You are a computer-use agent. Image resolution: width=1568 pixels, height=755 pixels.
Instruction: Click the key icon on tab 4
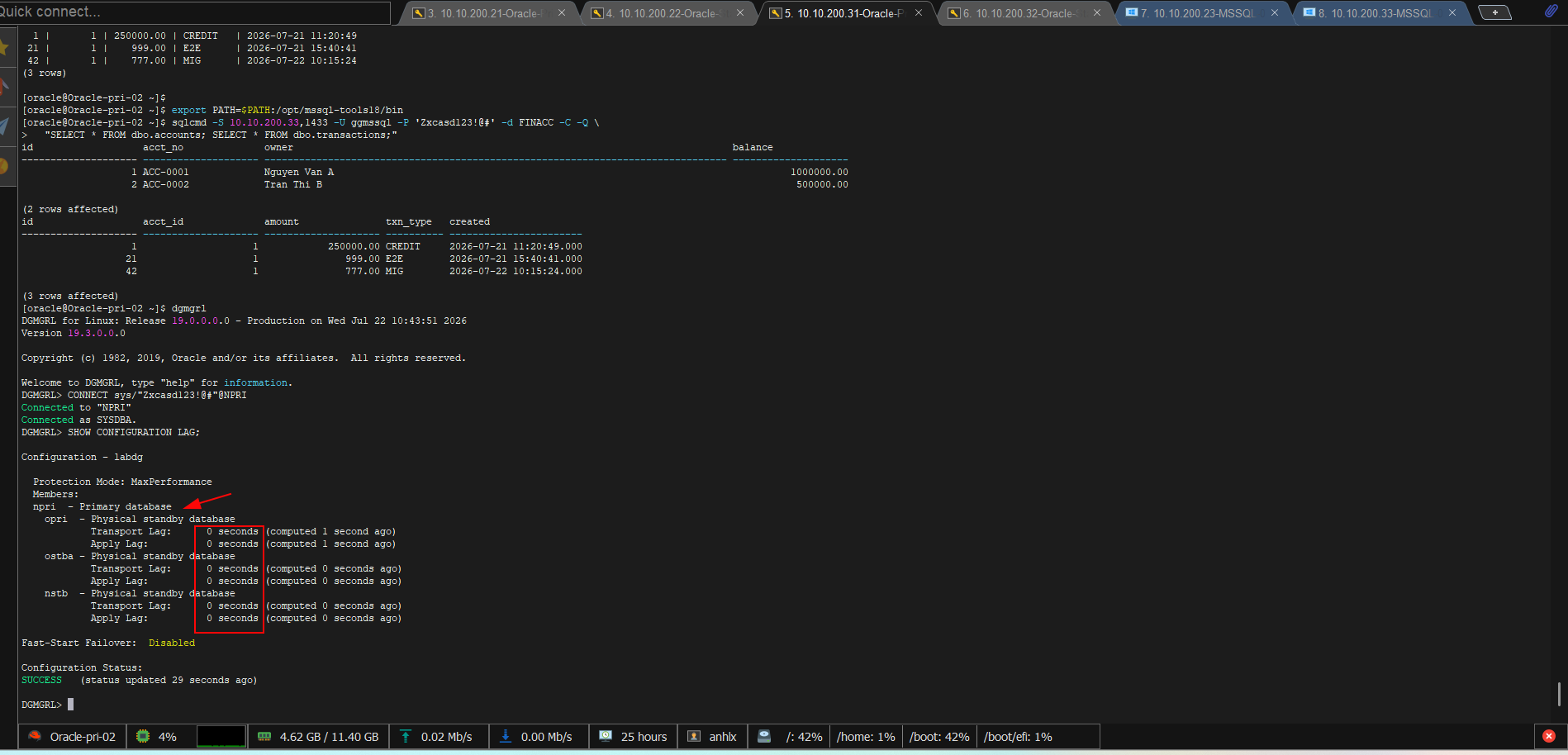597,13
